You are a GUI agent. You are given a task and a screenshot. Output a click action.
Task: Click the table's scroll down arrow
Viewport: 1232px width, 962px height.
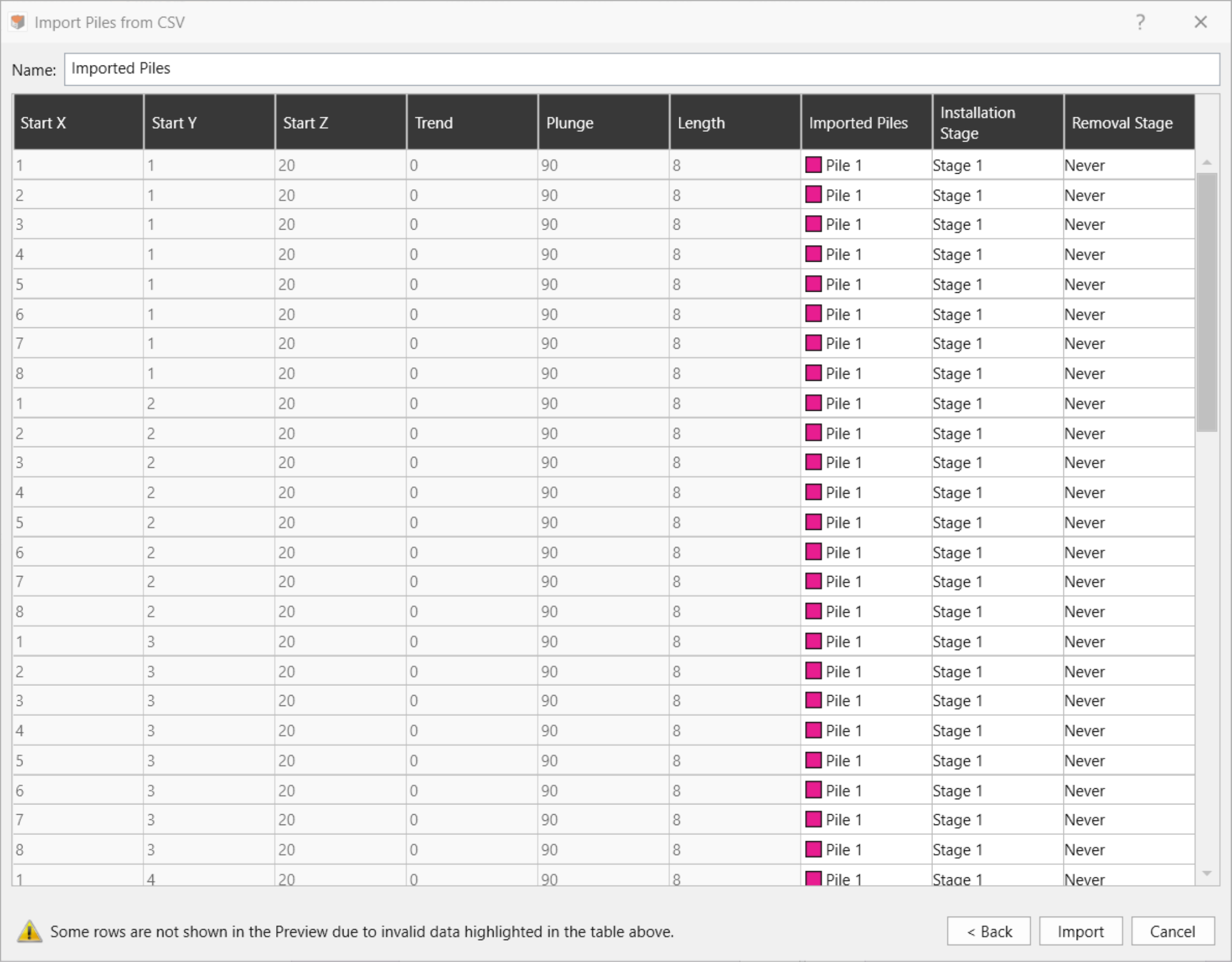pos(1207,873)
